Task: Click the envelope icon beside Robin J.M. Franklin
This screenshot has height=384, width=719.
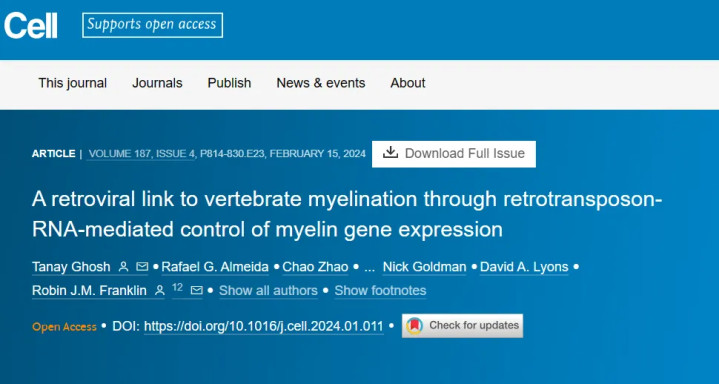Action: (197, 290)
